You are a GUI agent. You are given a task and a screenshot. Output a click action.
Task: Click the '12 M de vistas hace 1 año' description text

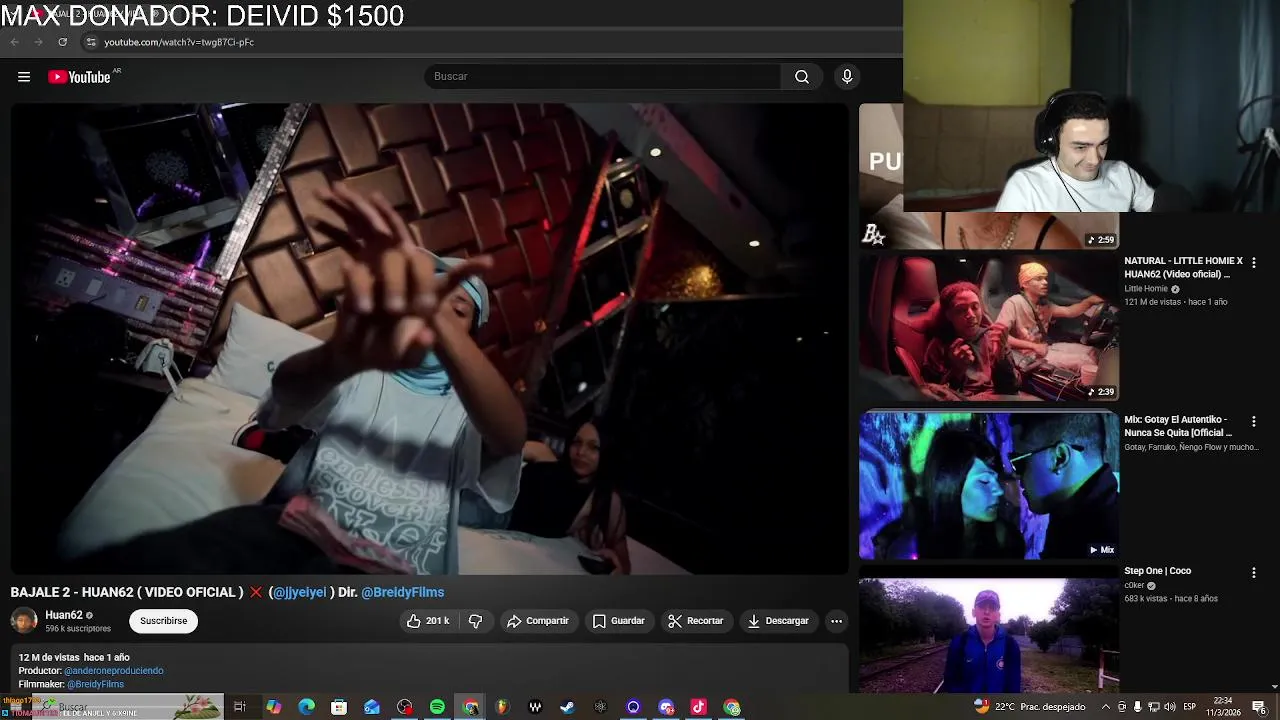click(74, 657)
